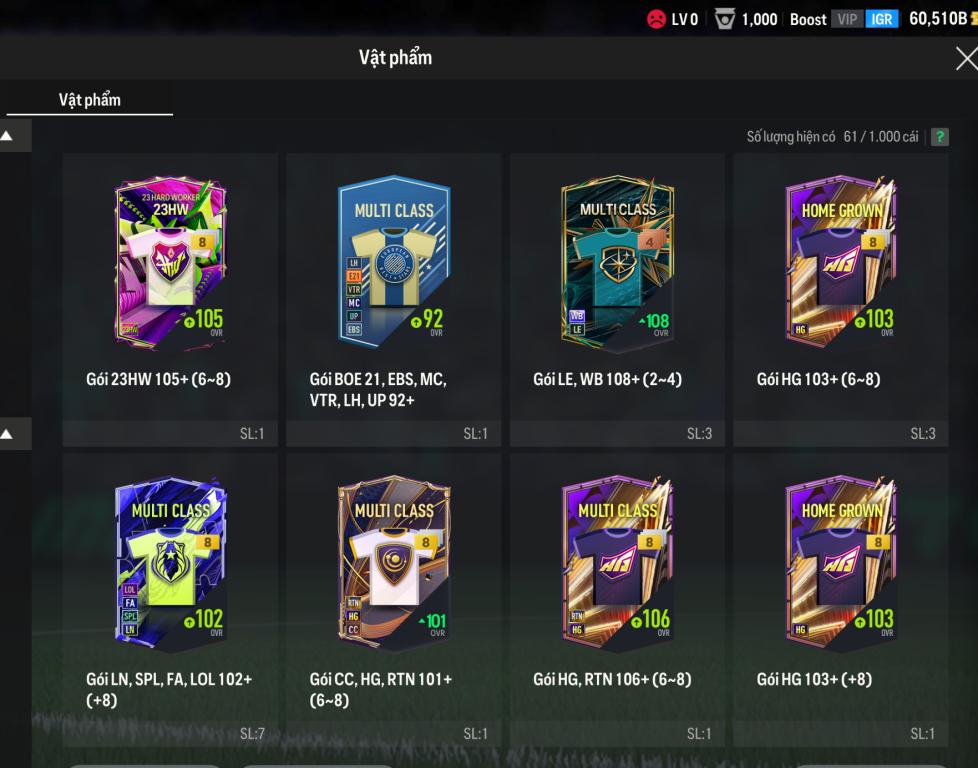Select the BOE 21, EBS, MC pack
978x768 pixels.
tap(394, 299)
